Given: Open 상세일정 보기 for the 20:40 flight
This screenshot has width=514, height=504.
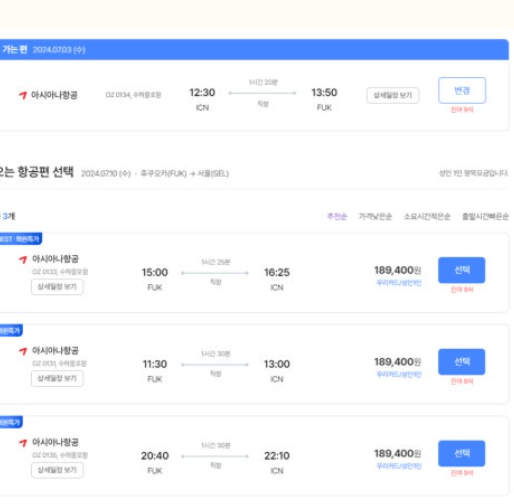Looking at the screenshot, I should (x=57, y=470).
